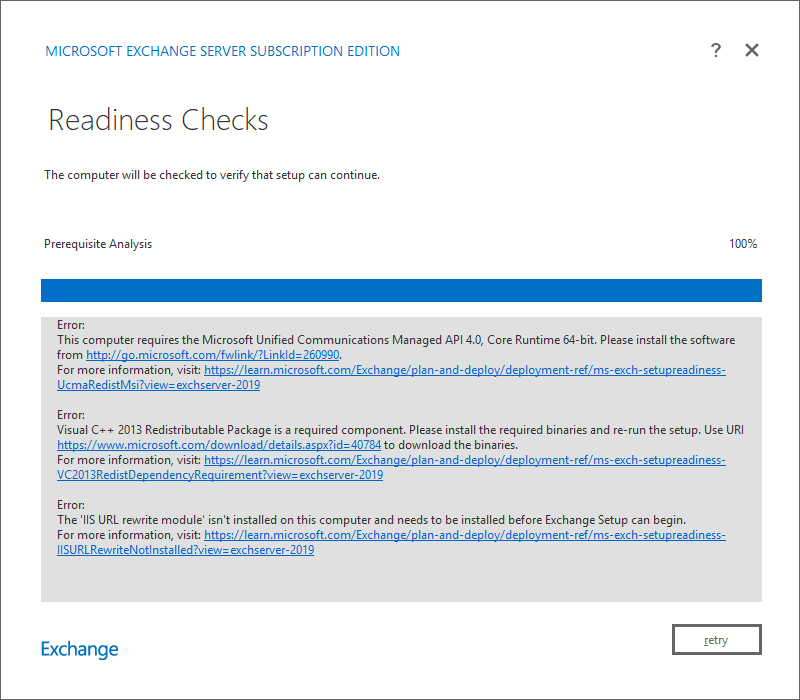Select the 100% completion label
Screen dimensions: 800x700
(743, 243)
